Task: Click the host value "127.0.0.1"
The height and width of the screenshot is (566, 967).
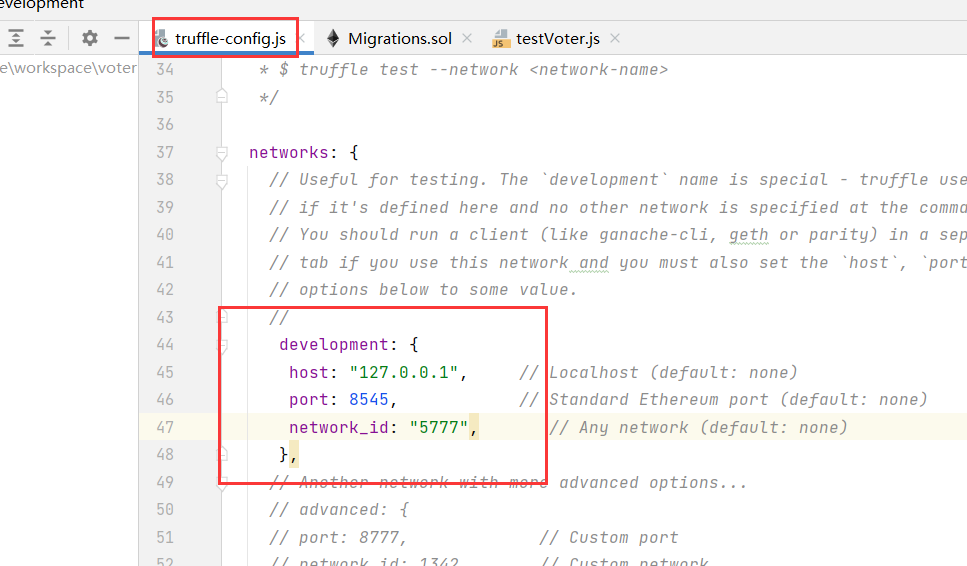Action: click(x=404, y=372)
